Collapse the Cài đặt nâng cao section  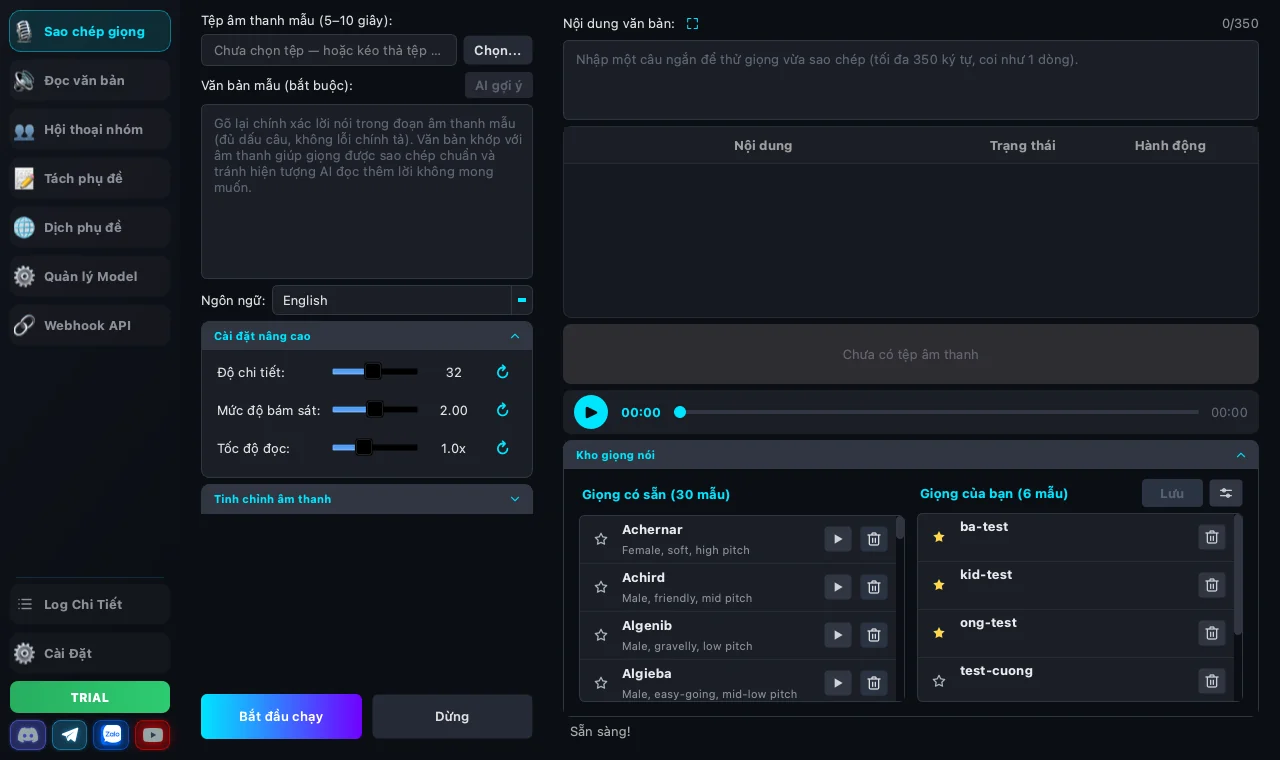coord(367,336)
